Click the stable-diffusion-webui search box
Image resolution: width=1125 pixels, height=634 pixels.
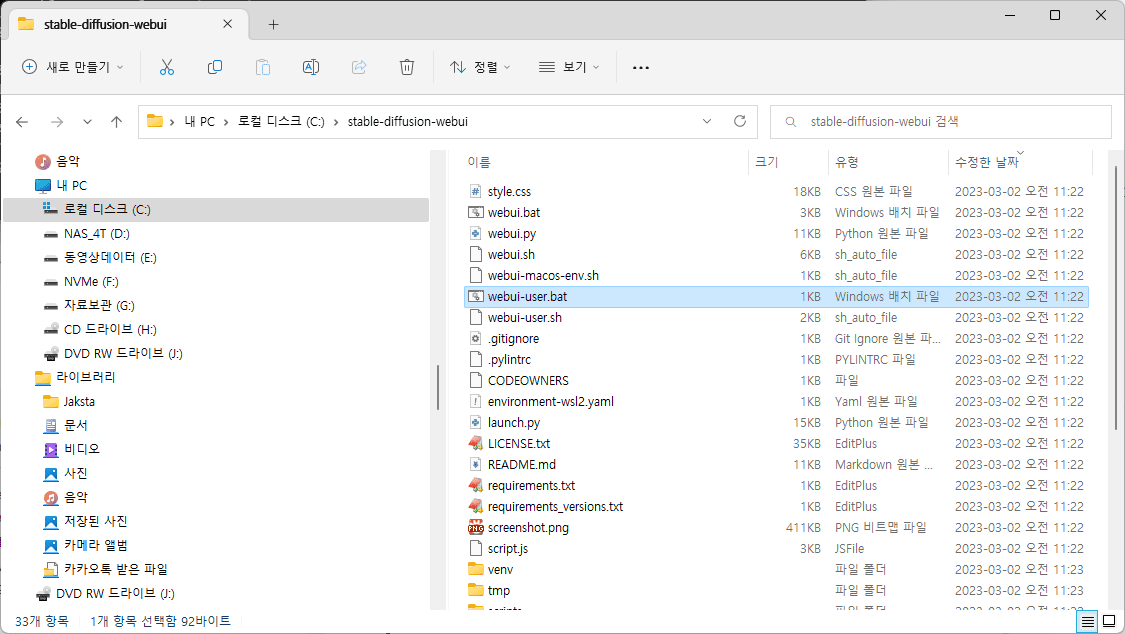941,122
